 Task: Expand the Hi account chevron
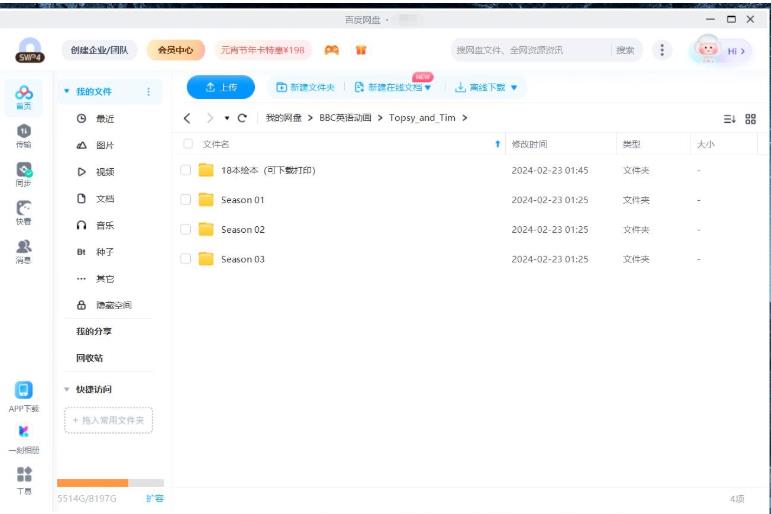742,51
